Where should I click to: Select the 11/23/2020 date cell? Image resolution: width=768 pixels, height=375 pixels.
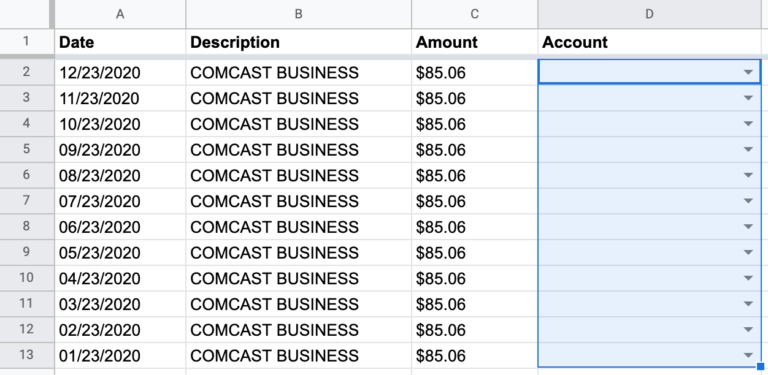(120, 98)
